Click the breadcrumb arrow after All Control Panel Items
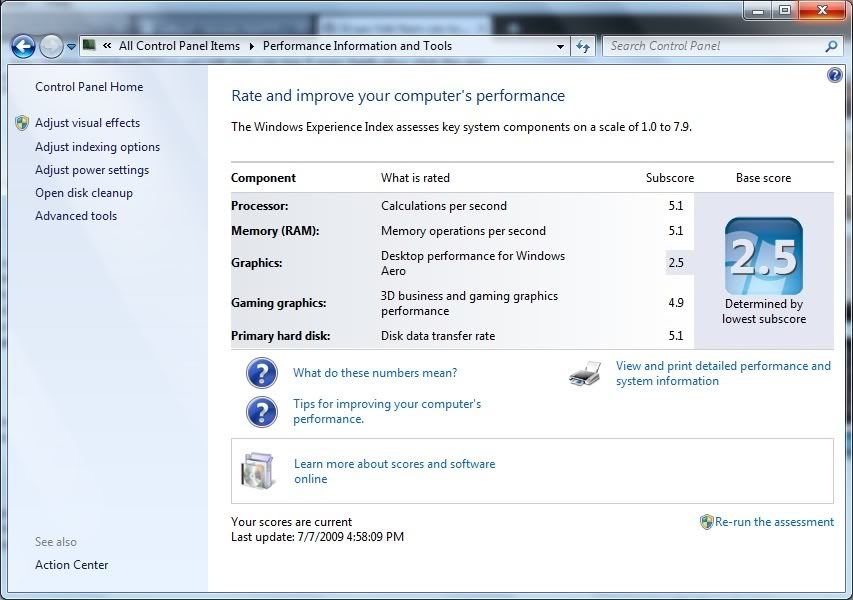This screenshot has width=853, height=600. coord(252,46)
